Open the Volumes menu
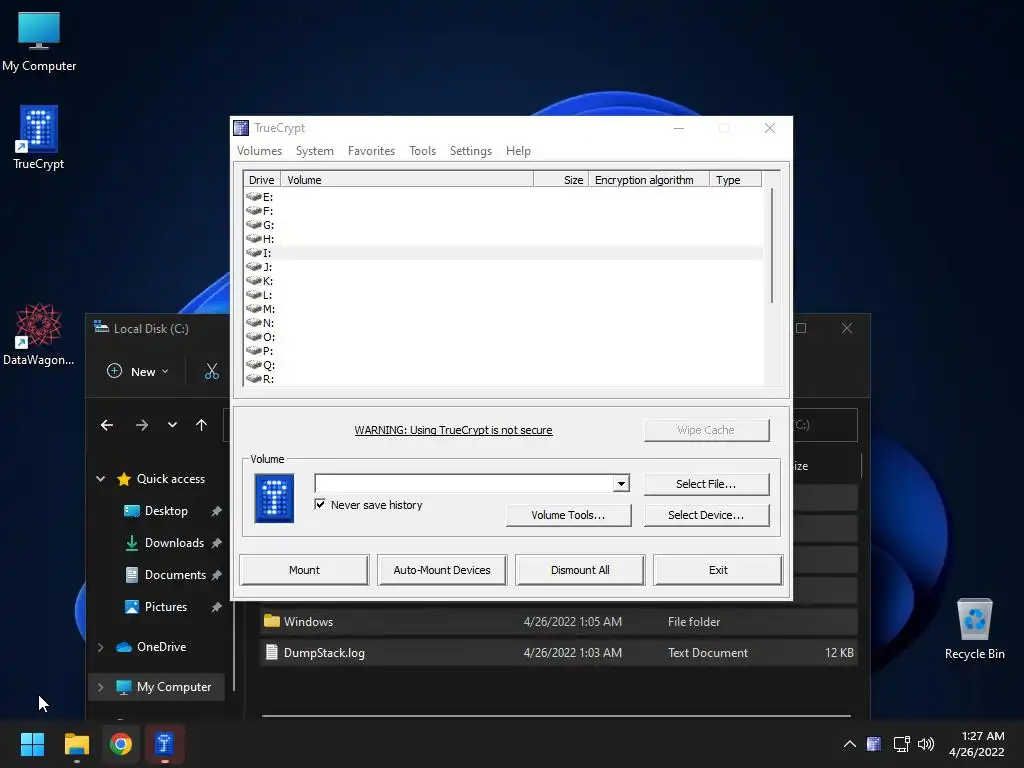 pyautogui.click(x=259, y=151)
